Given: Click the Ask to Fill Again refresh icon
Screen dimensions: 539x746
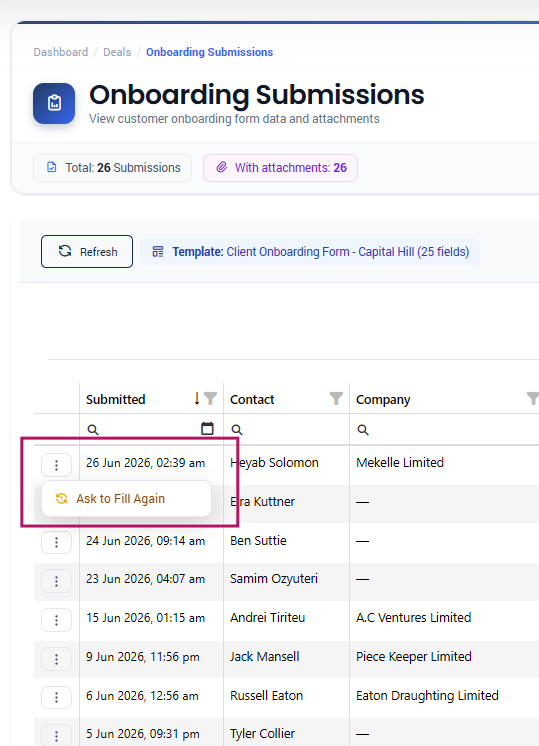Looking at the screenshot, I should click(61, 498).
